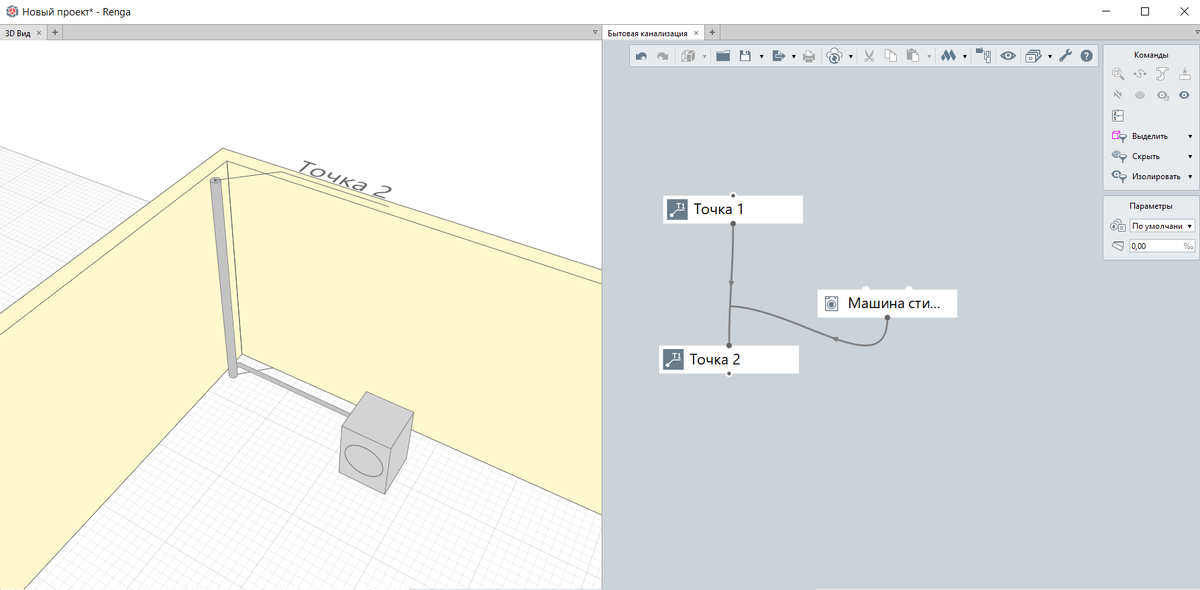Add a new tab next to Бытовая канализация
The height and width of the screenshot is (590, 1200).
click(712, 33)
